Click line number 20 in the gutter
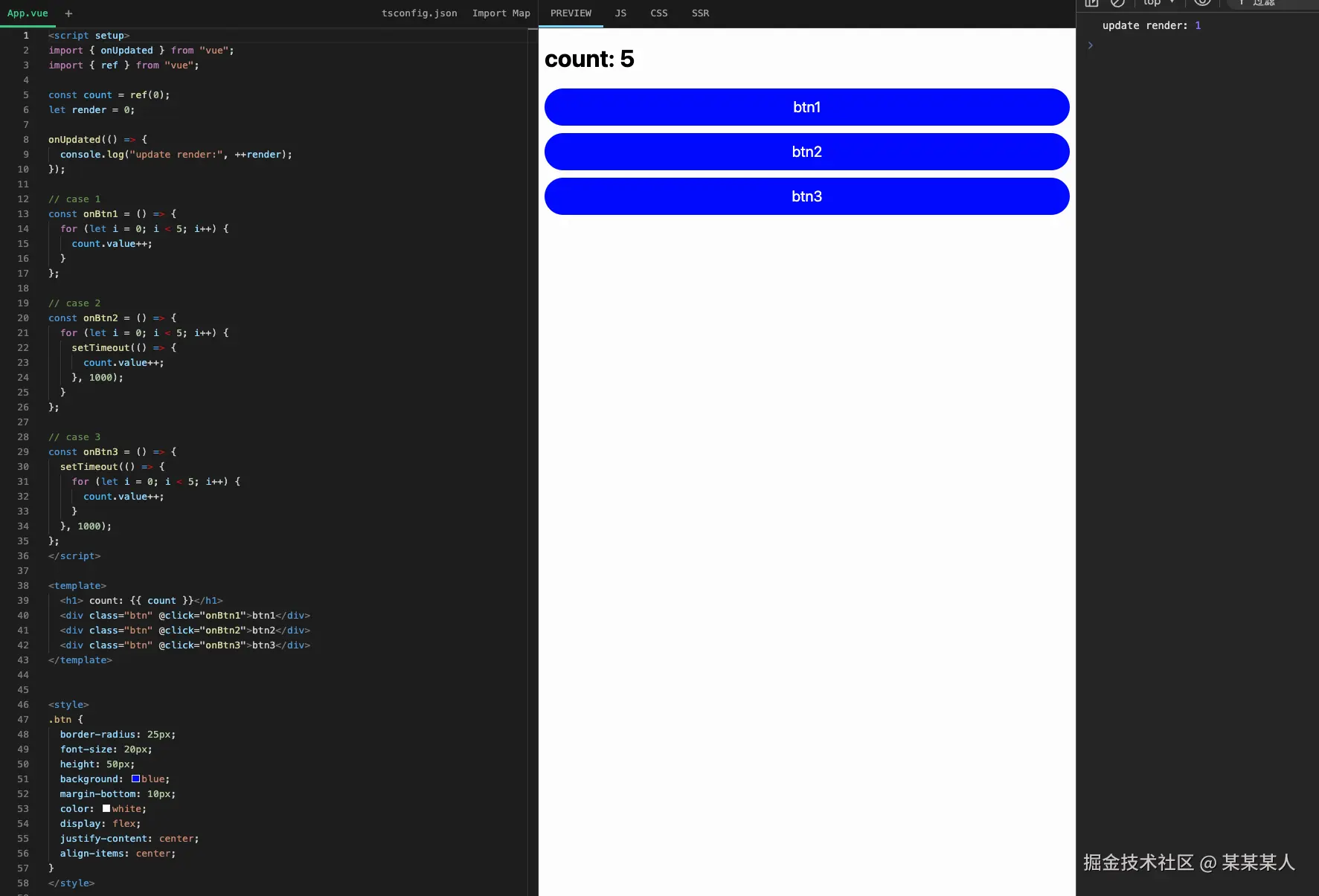 [23, 318]
